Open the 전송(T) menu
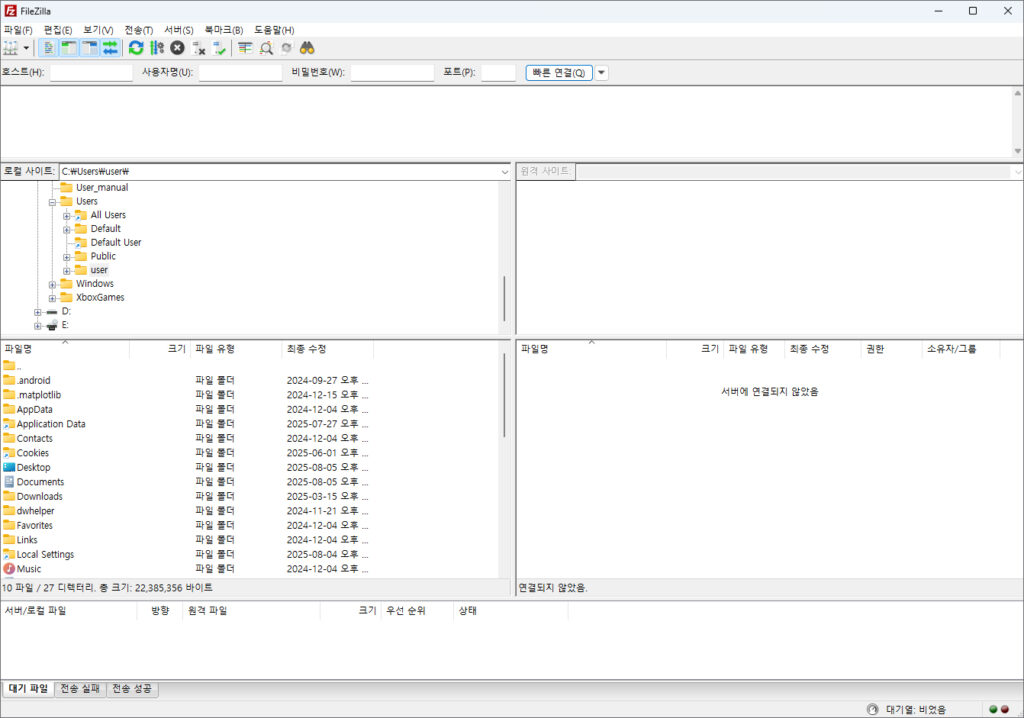Viewport: 1024px width, 718px height. [x=138, y=30]
